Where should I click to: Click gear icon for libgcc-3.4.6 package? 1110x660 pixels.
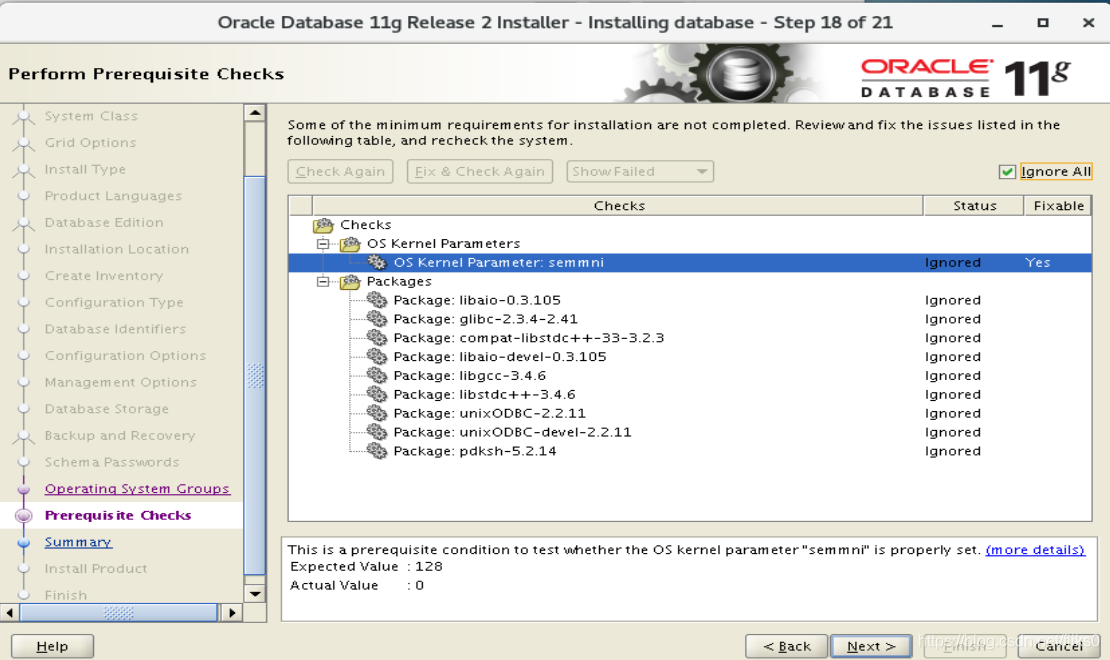click(377, 376)
